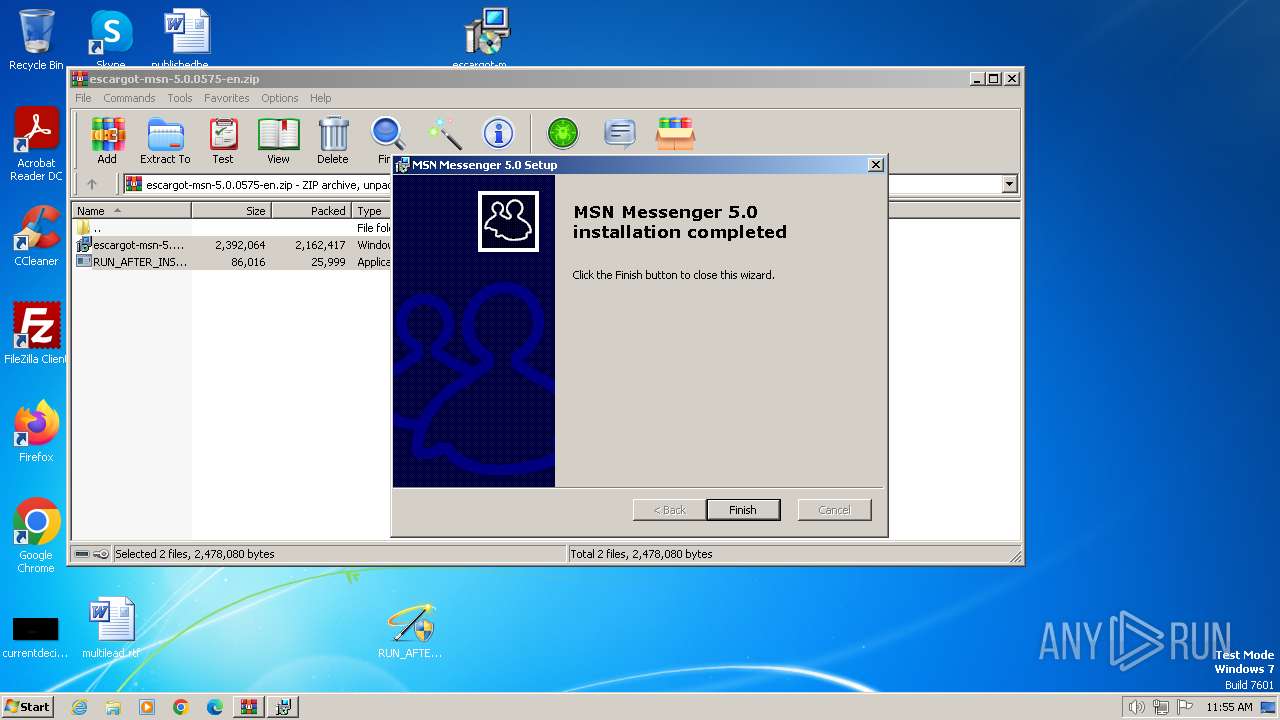Open Internet Explorer from taskbar

click(x=79, y=707)
